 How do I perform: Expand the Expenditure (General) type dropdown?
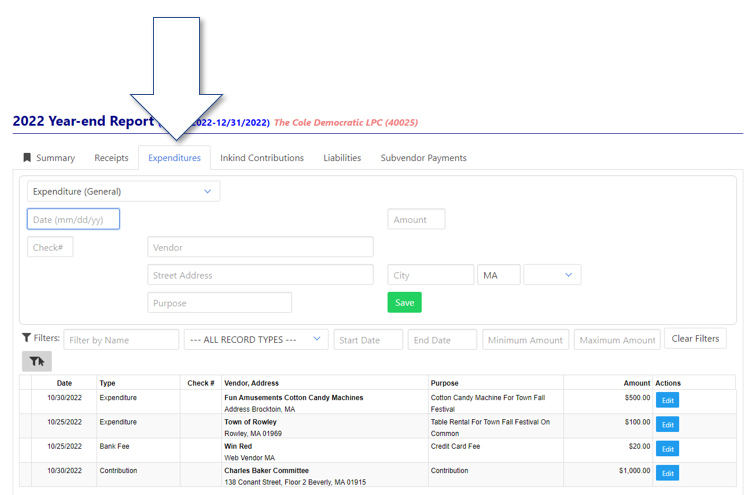click(x=123, y=191)
